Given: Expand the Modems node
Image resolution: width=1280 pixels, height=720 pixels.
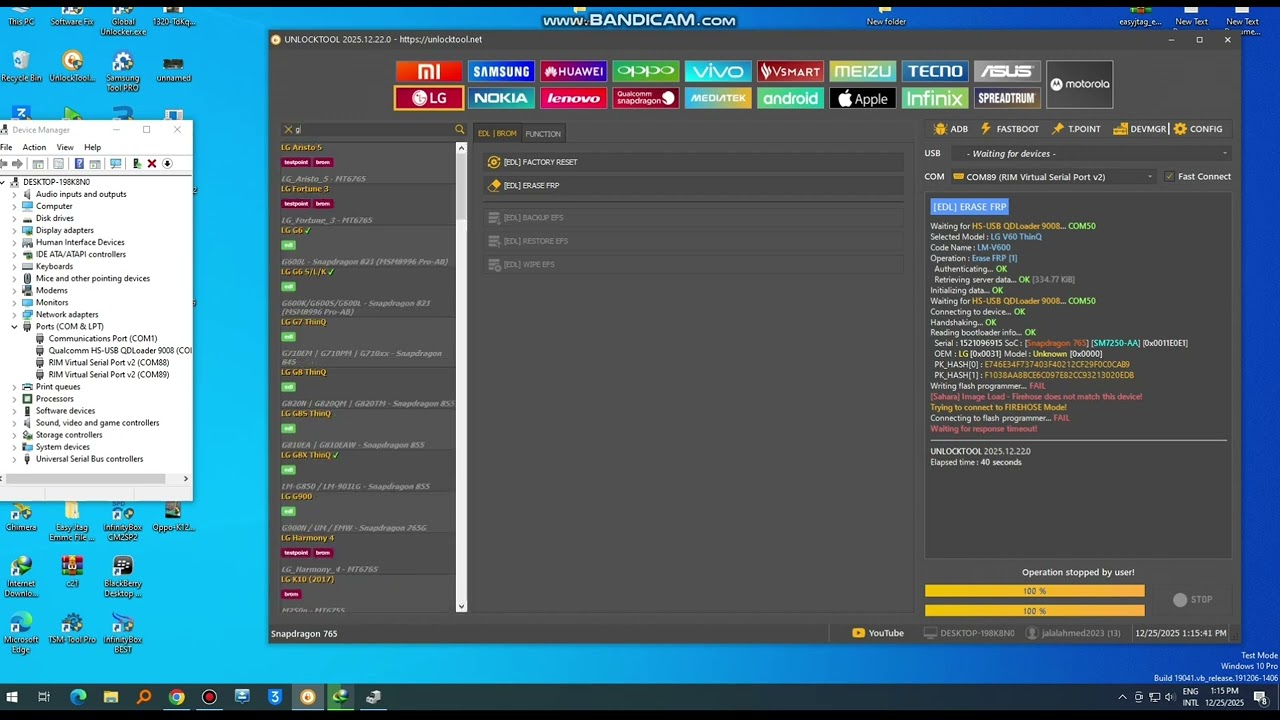Looking at the screenshot, I should click(15, 291).
